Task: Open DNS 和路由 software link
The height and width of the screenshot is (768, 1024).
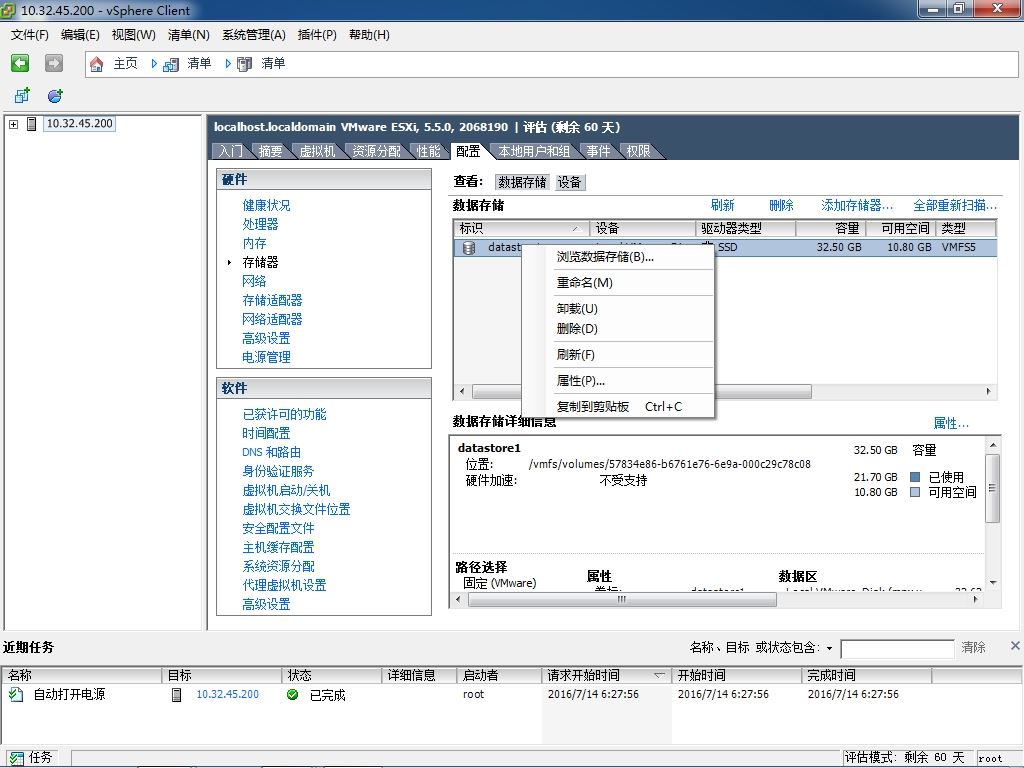Action: pyautogui.click(x=272, y=452)
